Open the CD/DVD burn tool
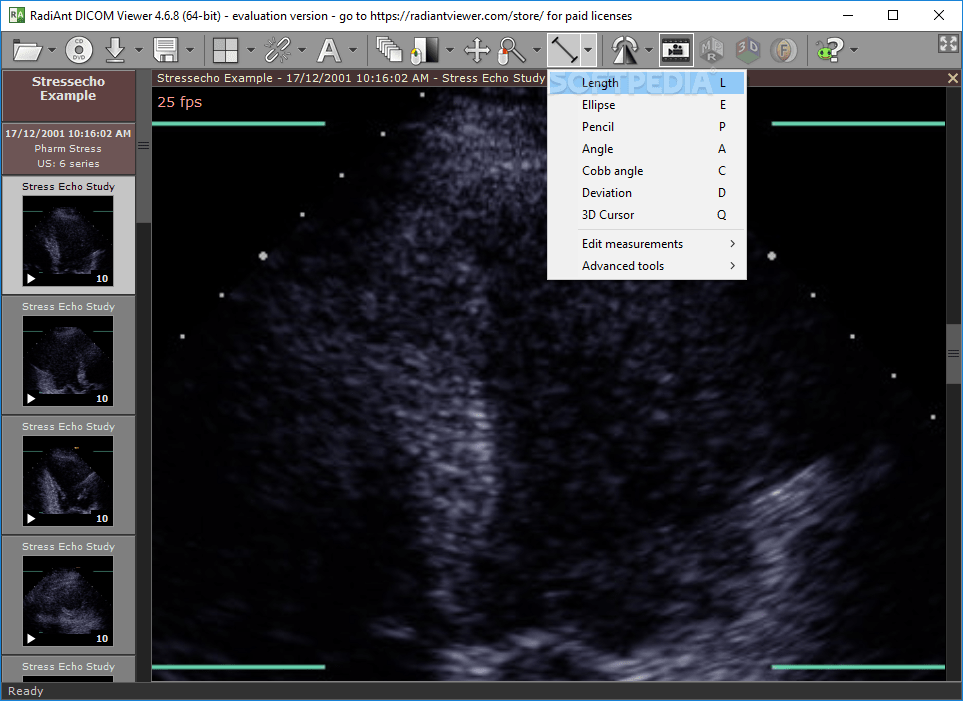The image size is (963, 701). [x=78, y=50]
